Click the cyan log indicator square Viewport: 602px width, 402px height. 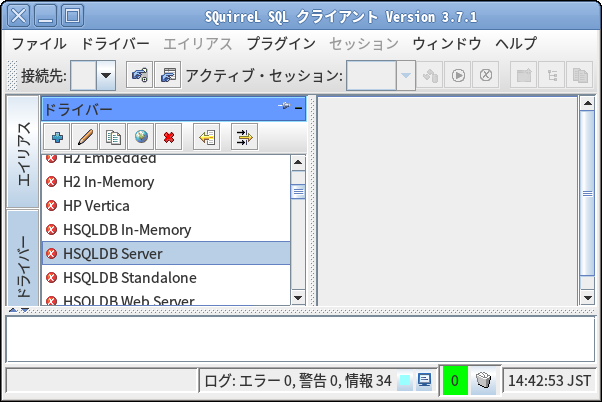405,381
